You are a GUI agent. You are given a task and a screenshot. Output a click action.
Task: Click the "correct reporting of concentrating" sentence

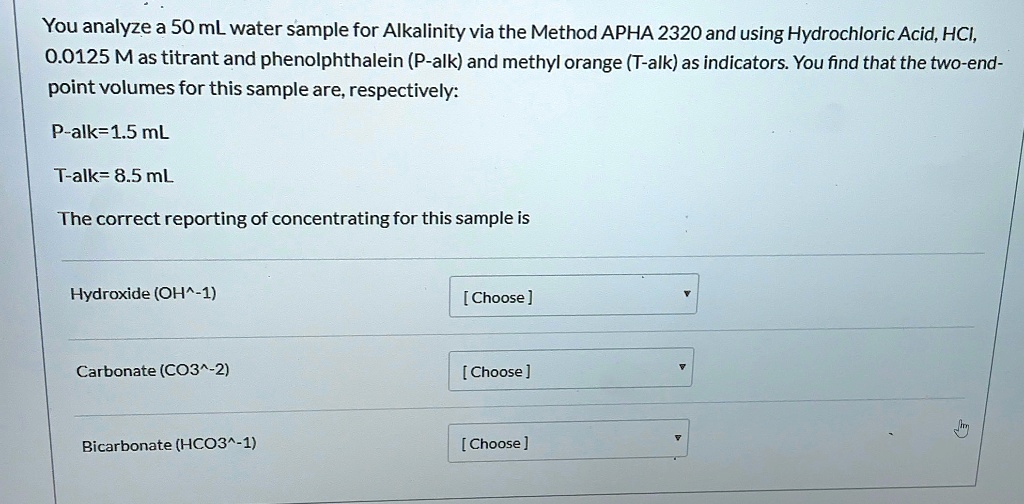pos(293,218)
